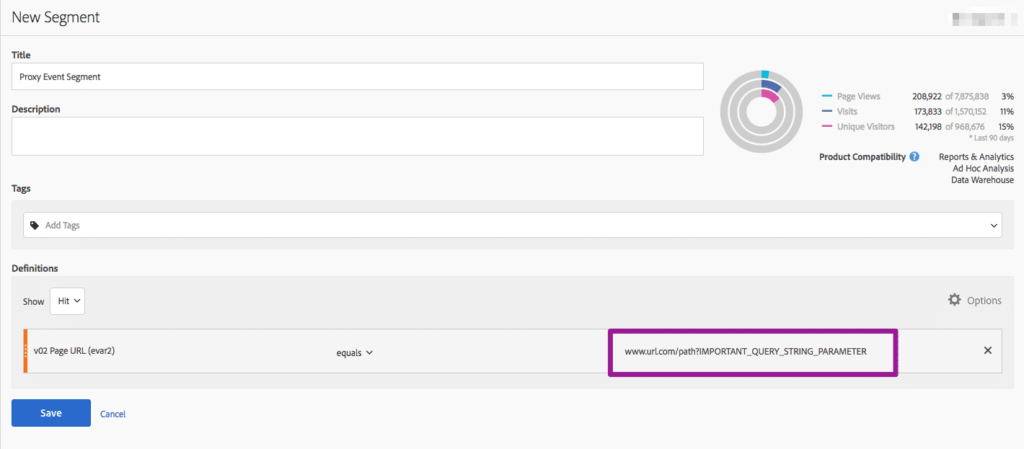
Task: Click the Product Compatibility help icon
Action: click(914, 157)
